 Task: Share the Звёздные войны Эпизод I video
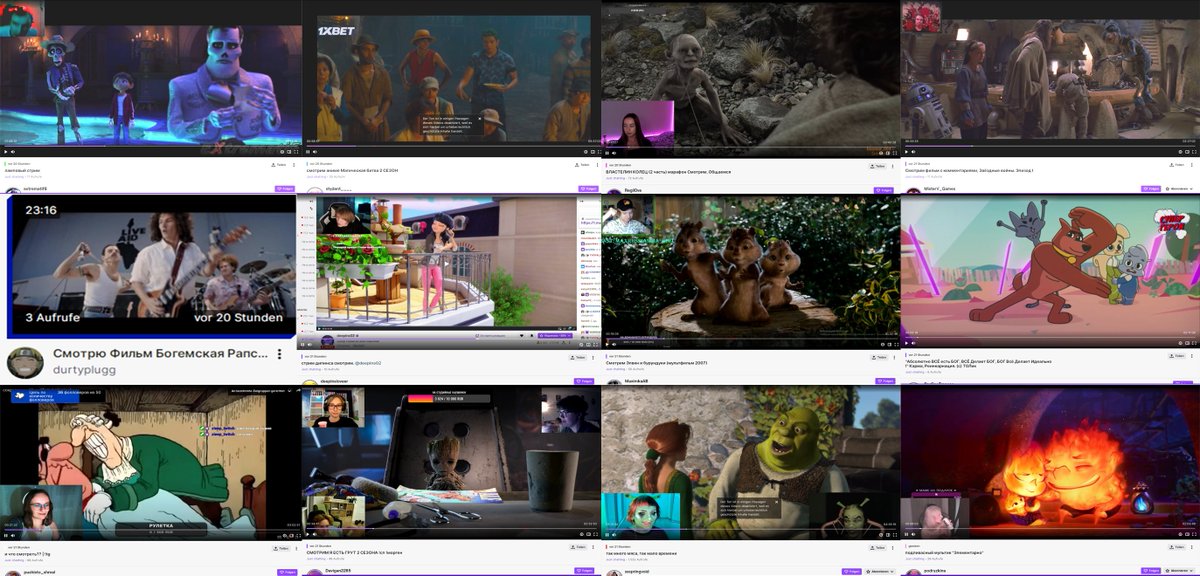coord(1177,164)
